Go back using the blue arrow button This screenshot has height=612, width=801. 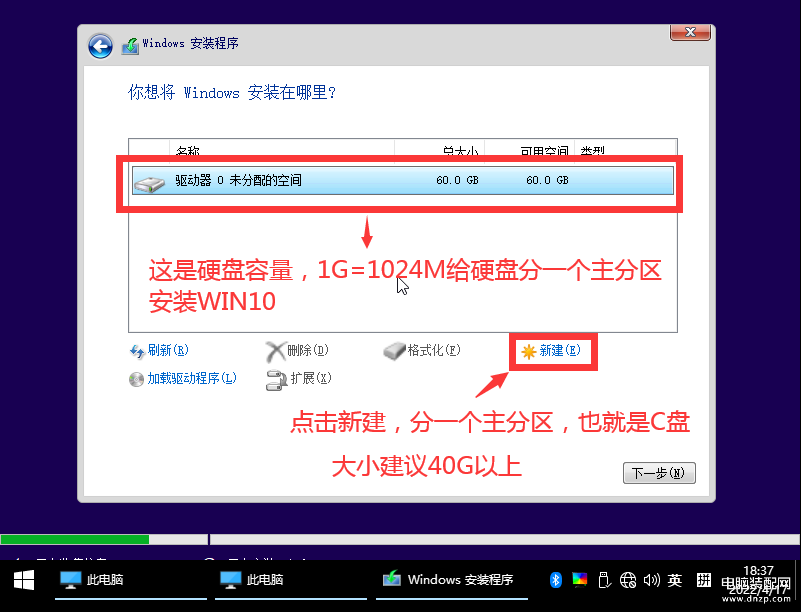[100, 46]
